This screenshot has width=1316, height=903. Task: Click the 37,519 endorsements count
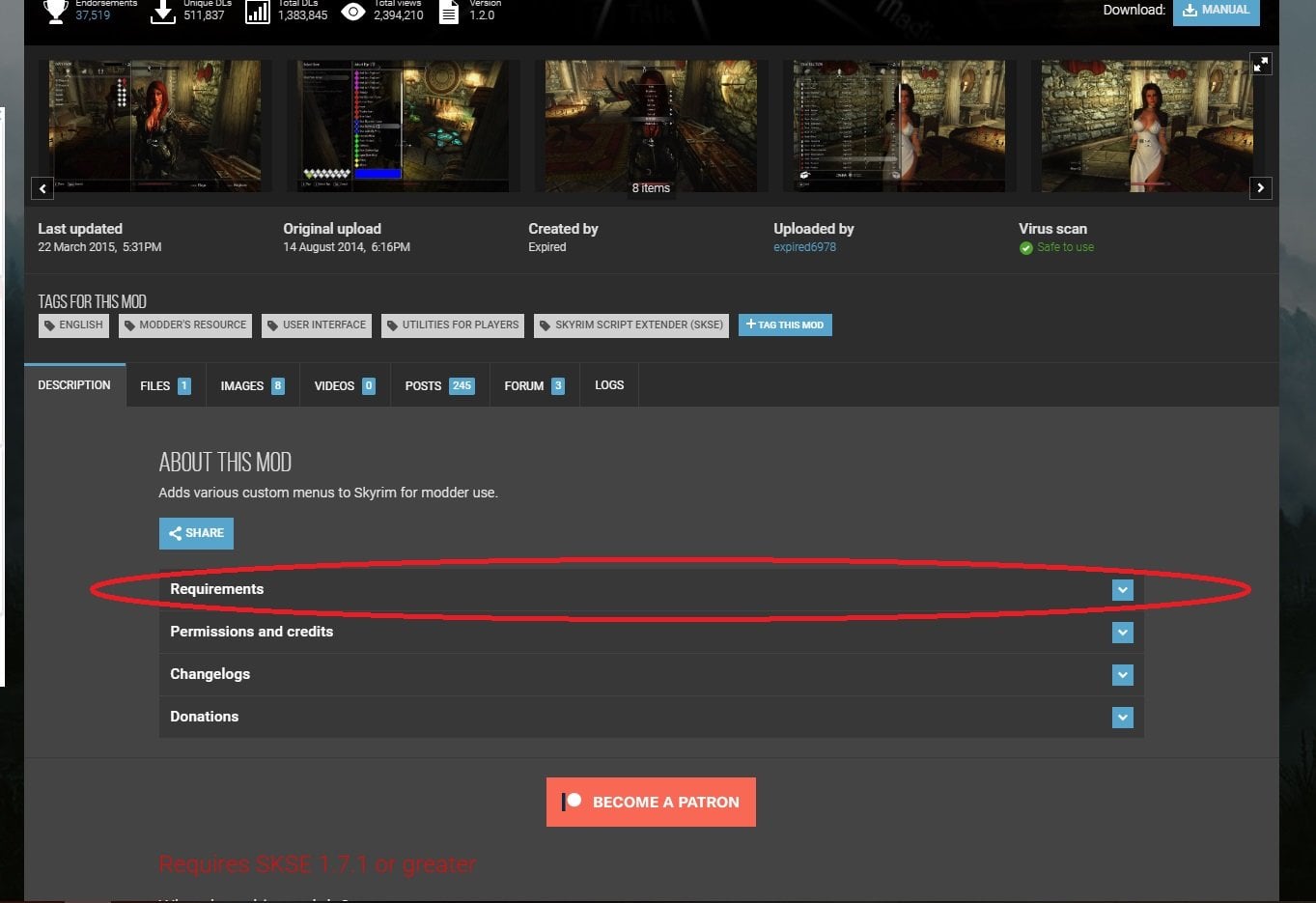93,15
